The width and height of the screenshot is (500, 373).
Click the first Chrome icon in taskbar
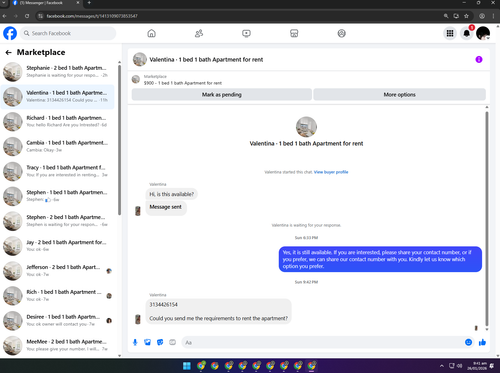pos(201,366)
